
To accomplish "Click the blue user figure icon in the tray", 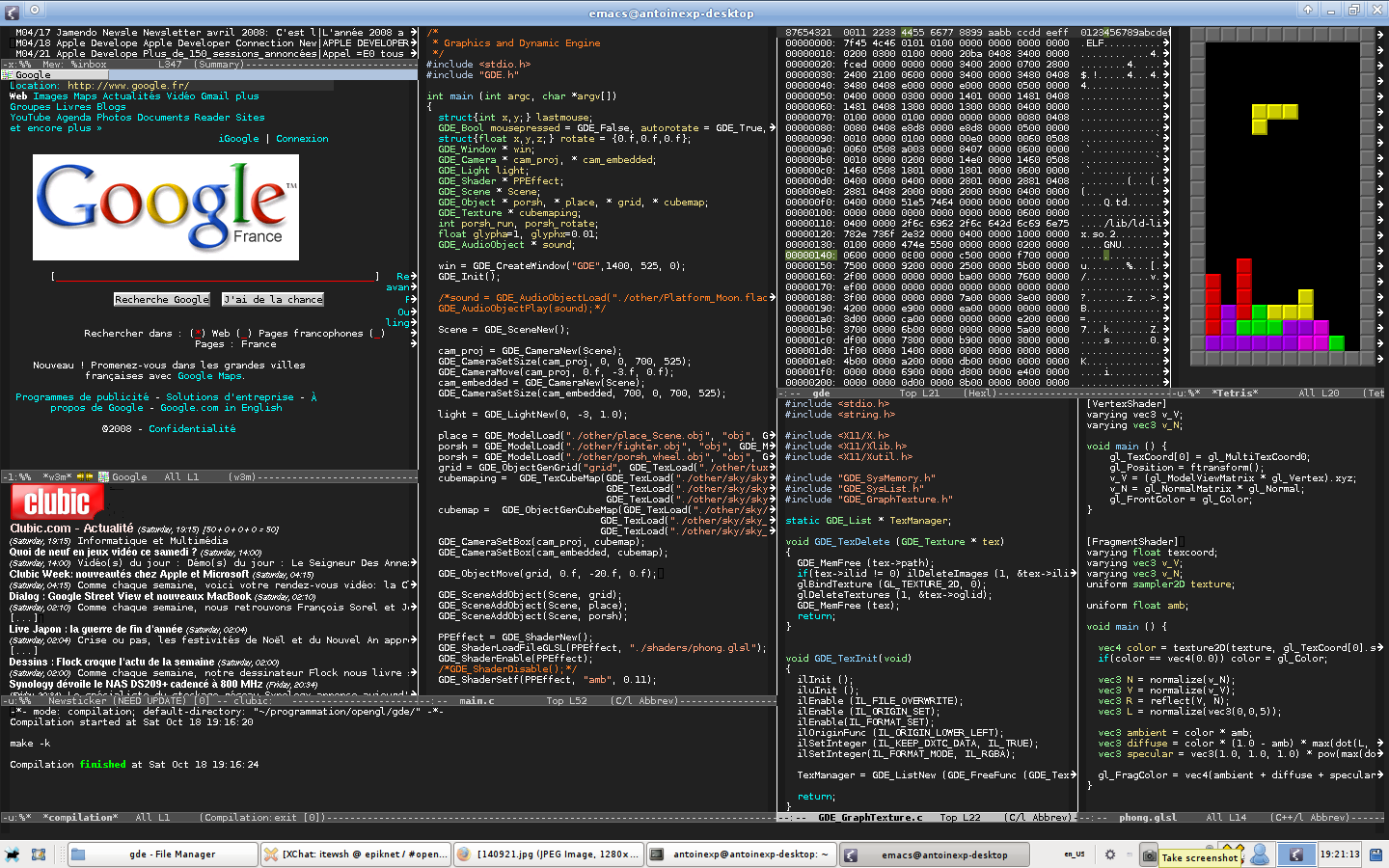I will 1260,854.
